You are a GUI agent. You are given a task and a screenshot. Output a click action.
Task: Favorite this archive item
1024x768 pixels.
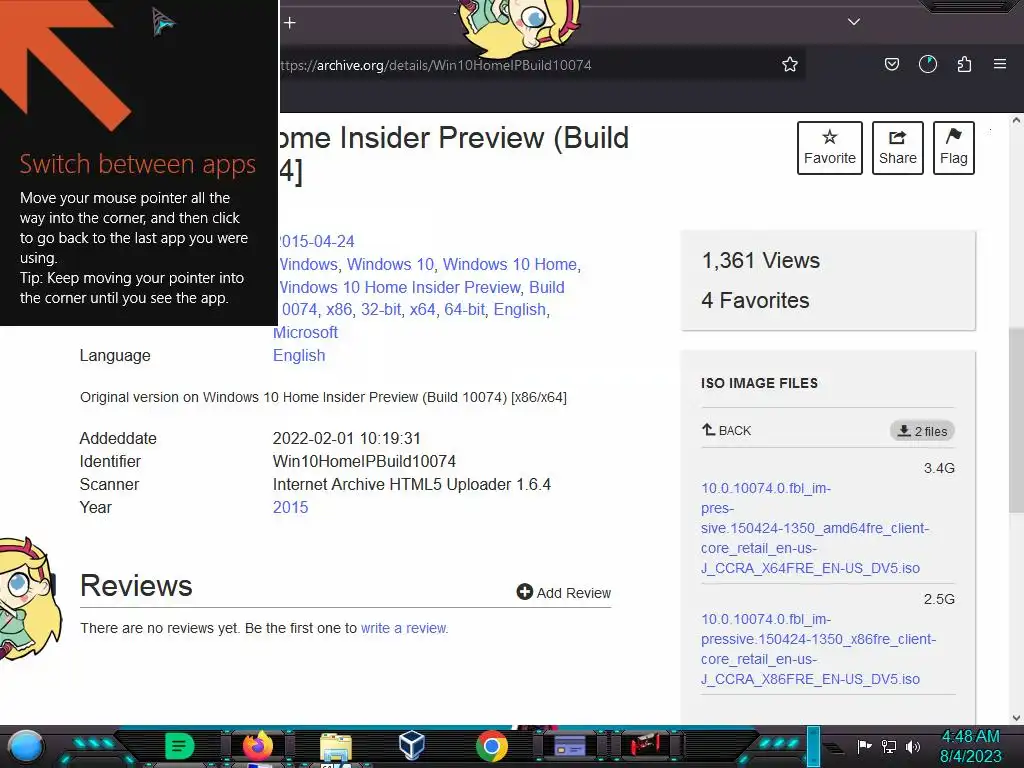tap(829, 148)
